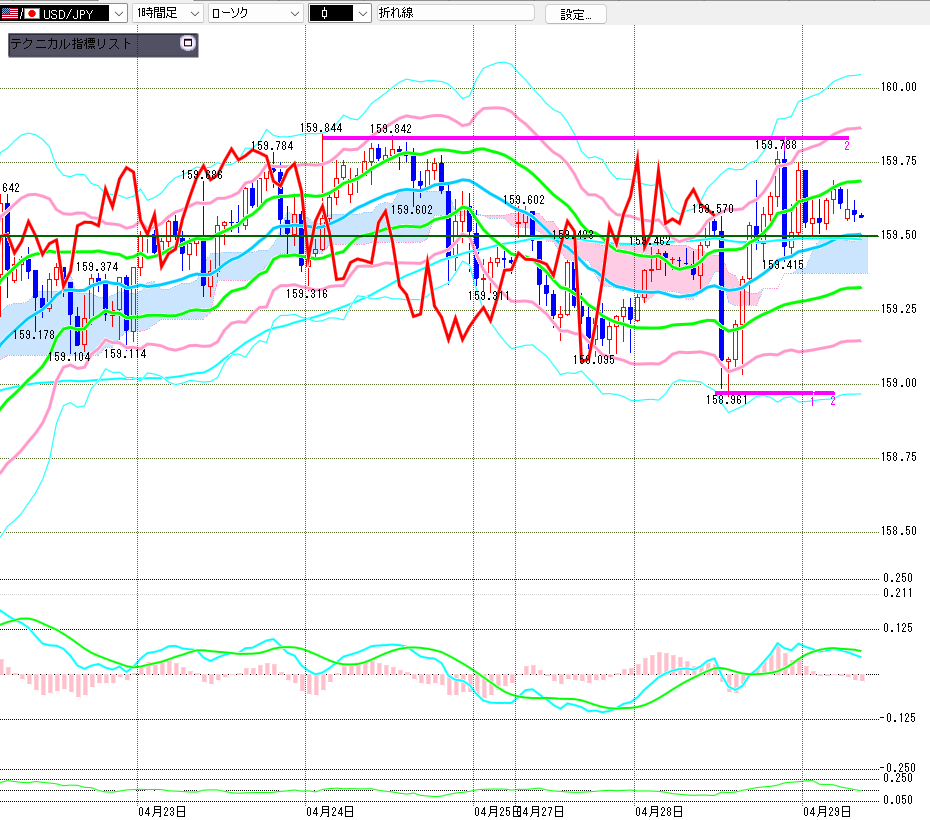Click the Japan flag icon
This screenshot has height=820, width=930.
pos(31,13)
